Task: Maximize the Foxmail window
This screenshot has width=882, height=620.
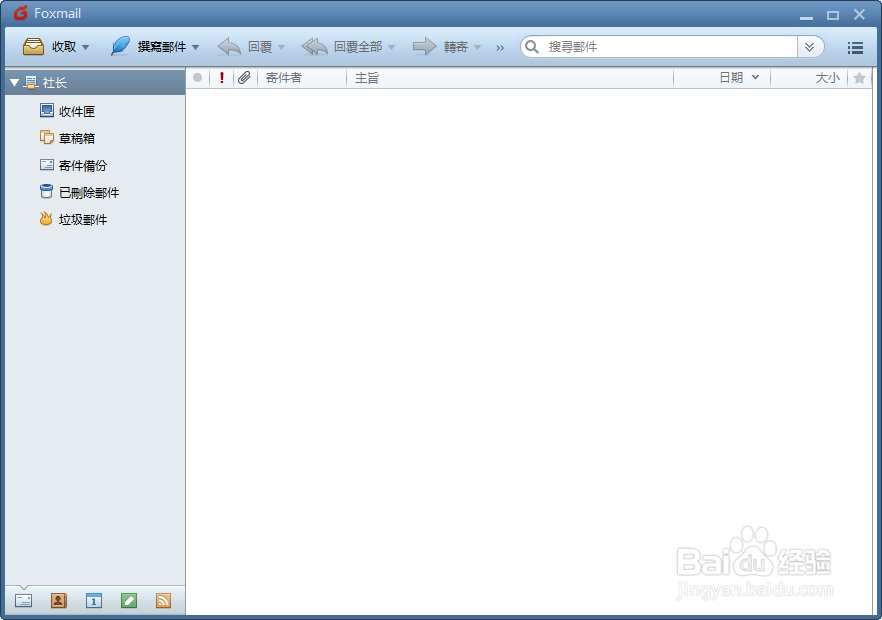Action: coord(833,16)
